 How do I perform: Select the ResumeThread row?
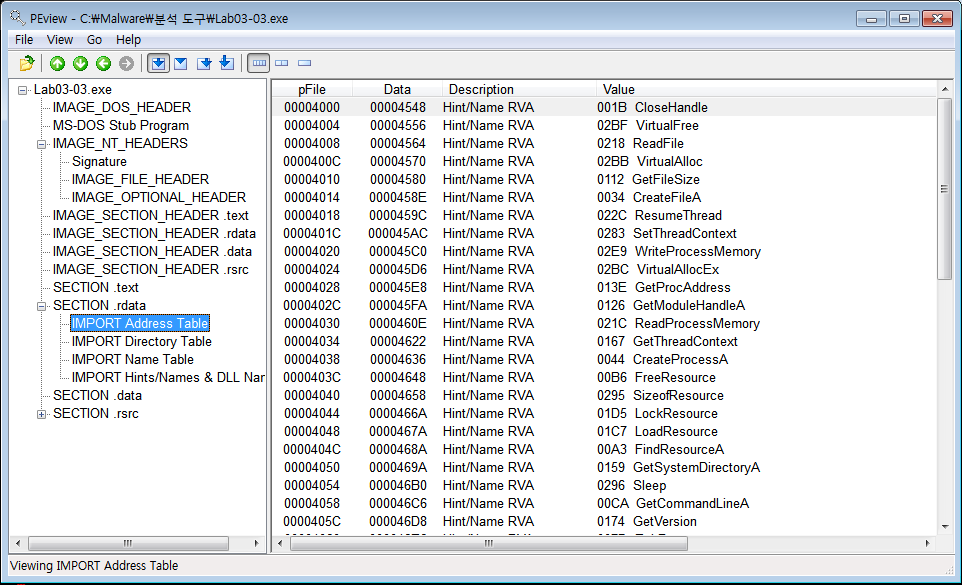tap(605, 215)
